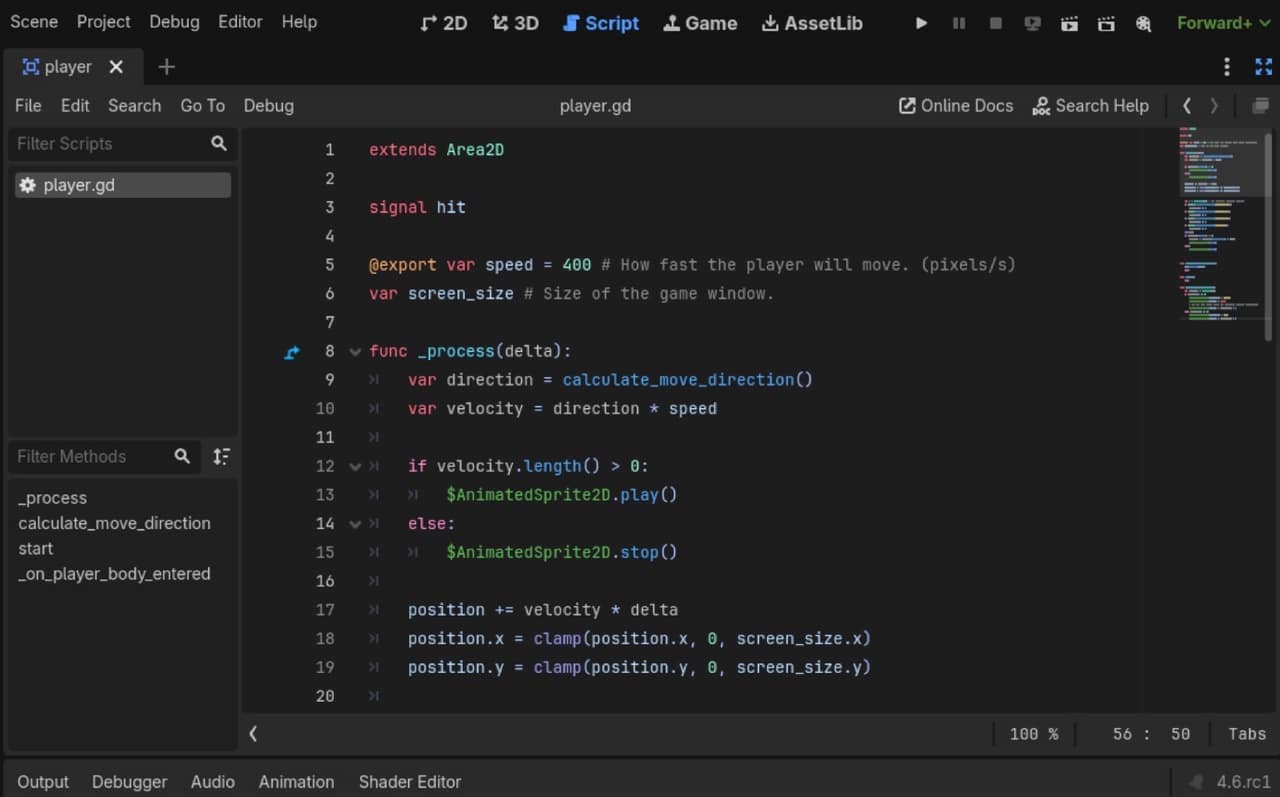
Task: Click the Online Docs icon link
Action: pyautogui.click(x=906, y=105)
